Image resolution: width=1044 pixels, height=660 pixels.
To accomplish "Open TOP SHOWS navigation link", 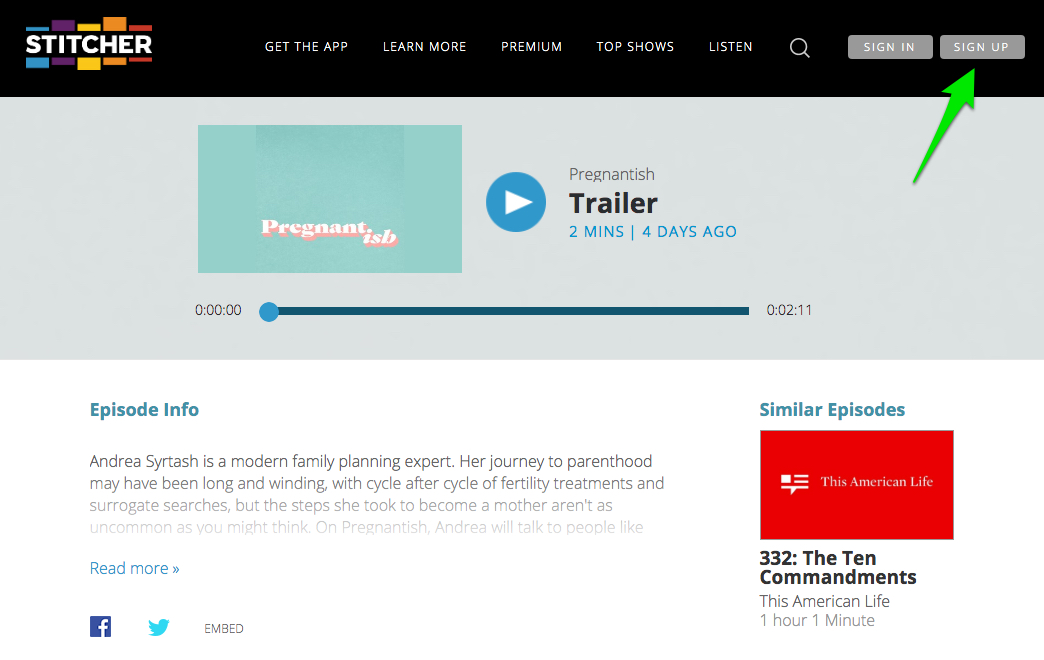I will tap(635, 47).
